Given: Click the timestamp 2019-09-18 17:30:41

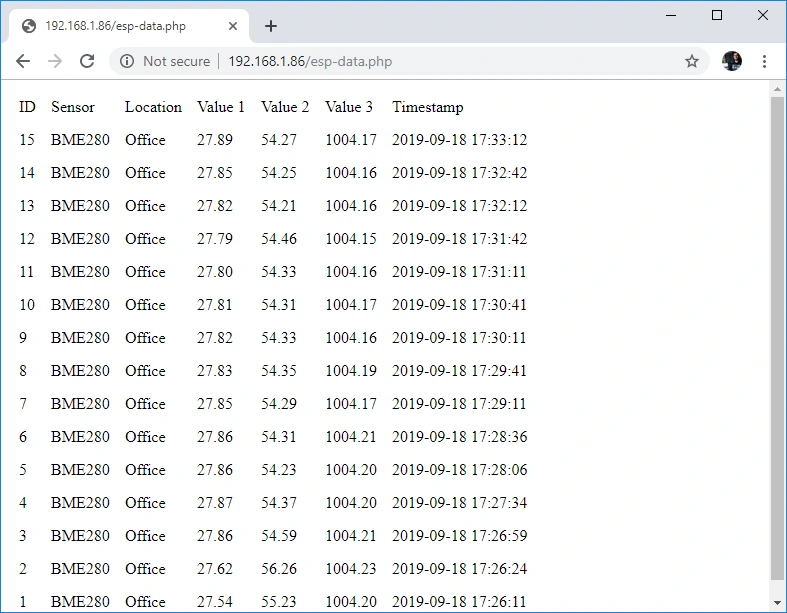Looking at the screenshot, I should (459, 305).
